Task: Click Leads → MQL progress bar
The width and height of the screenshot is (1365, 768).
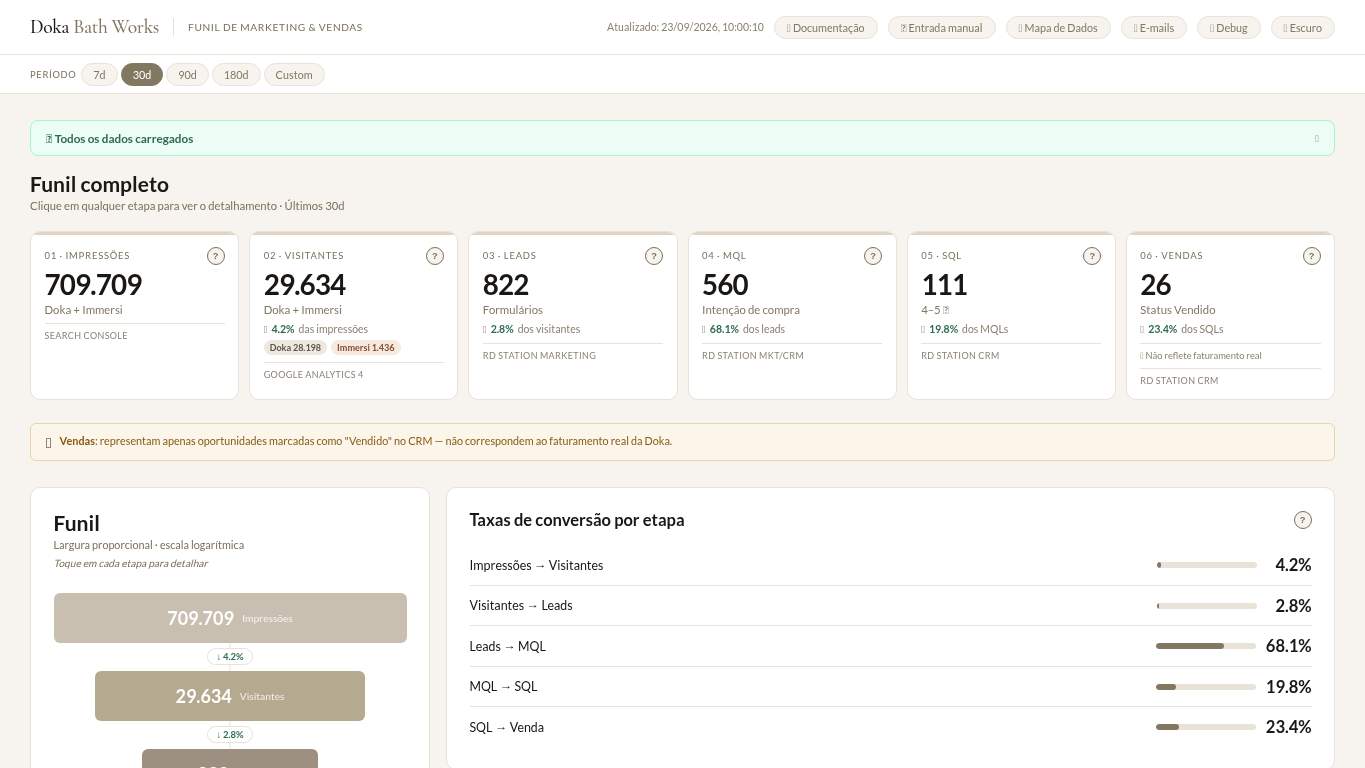Action: 1206,646
